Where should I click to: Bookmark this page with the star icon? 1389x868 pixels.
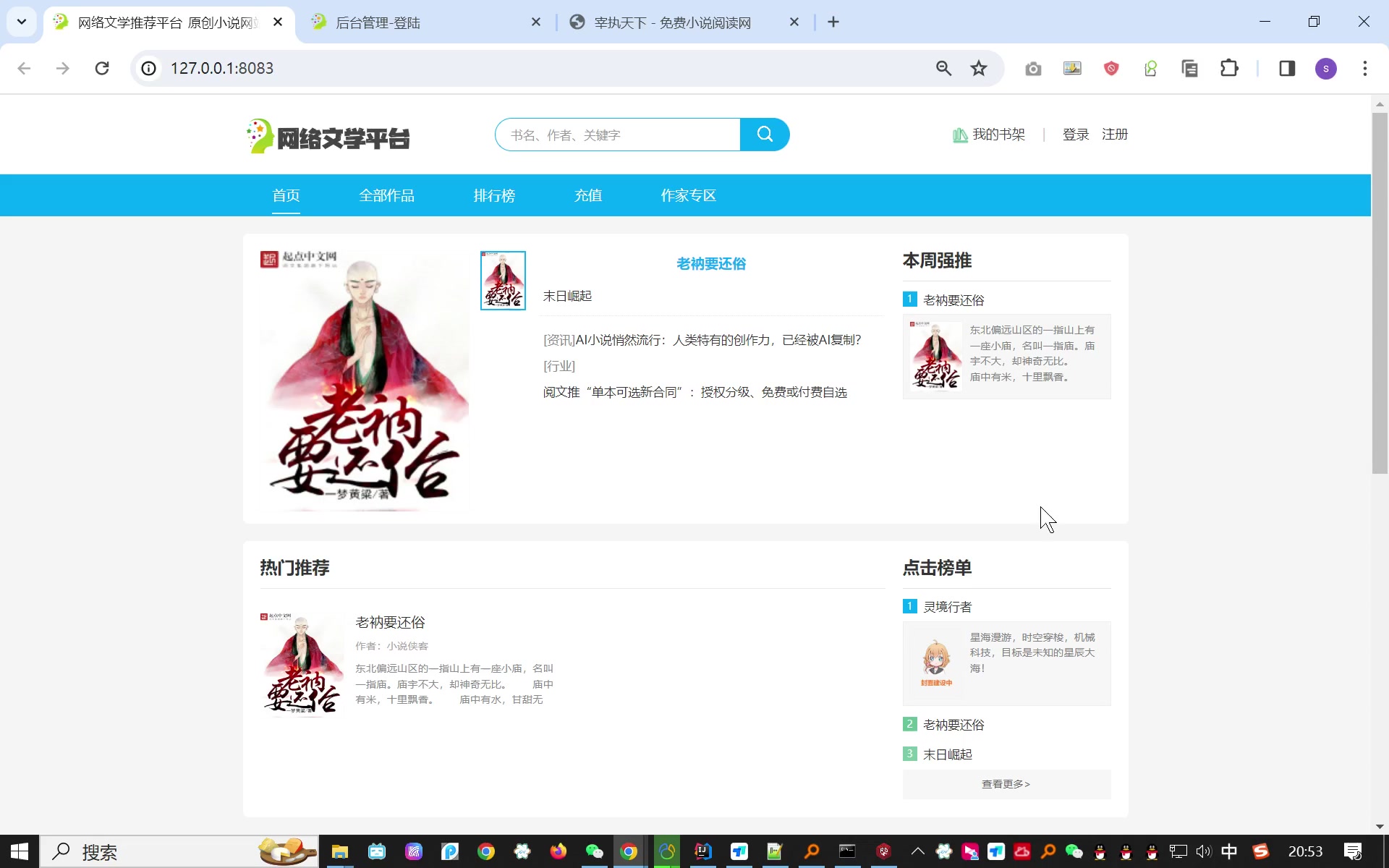tap(979, 68)
